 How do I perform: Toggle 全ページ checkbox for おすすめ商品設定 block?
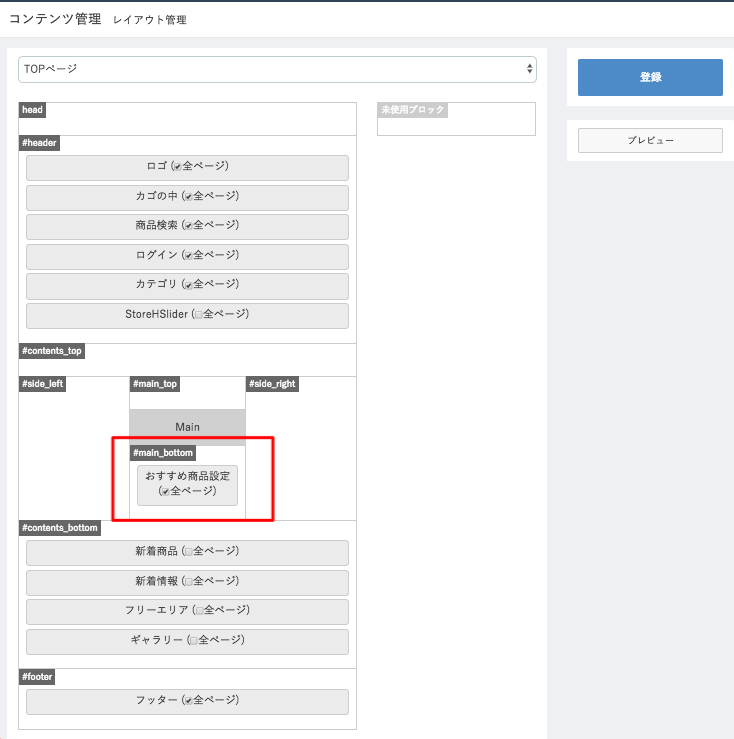tap(165, 492)
